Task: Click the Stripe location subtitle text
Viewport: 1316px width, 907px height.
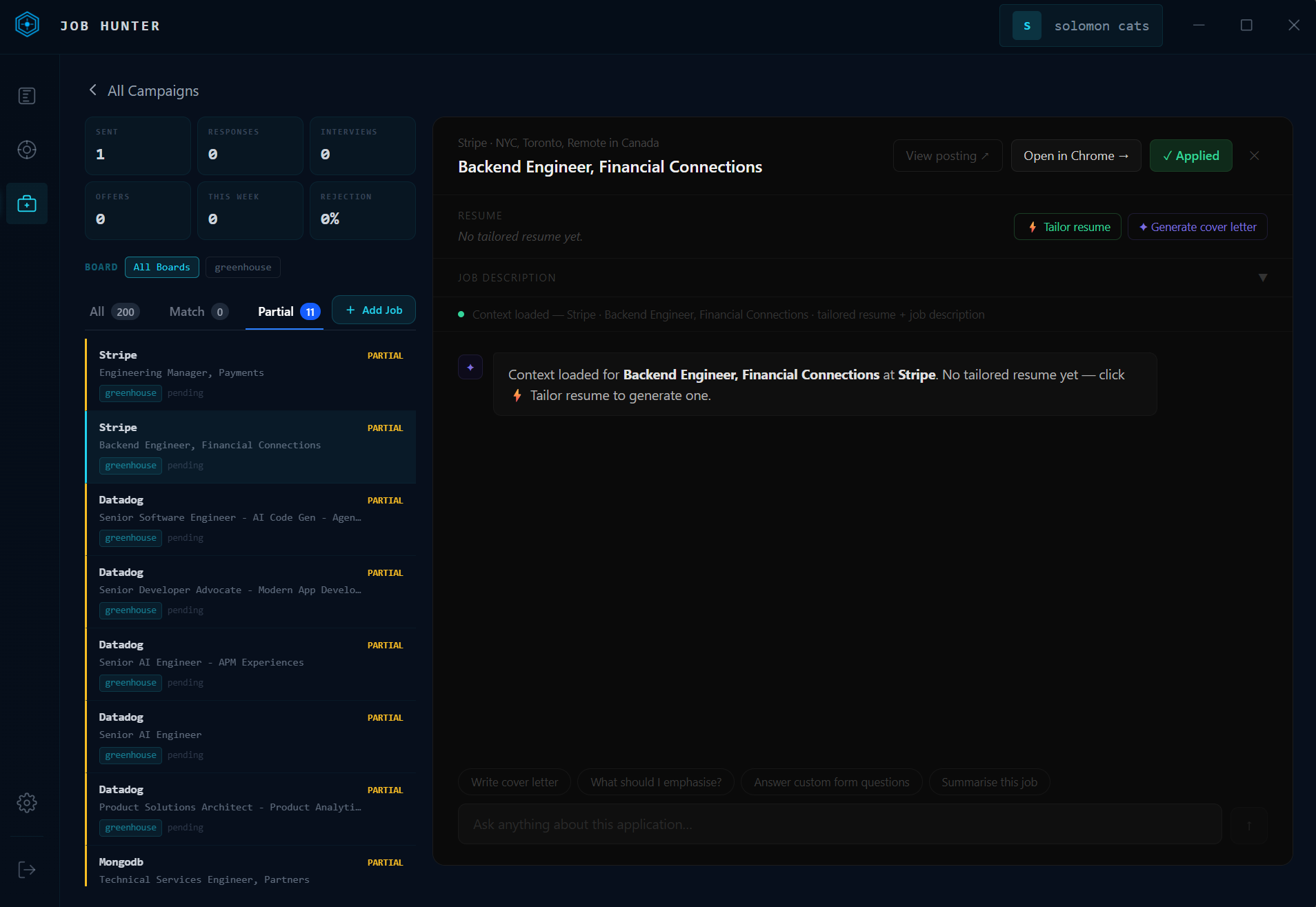Action: click(x=558, y=143)
